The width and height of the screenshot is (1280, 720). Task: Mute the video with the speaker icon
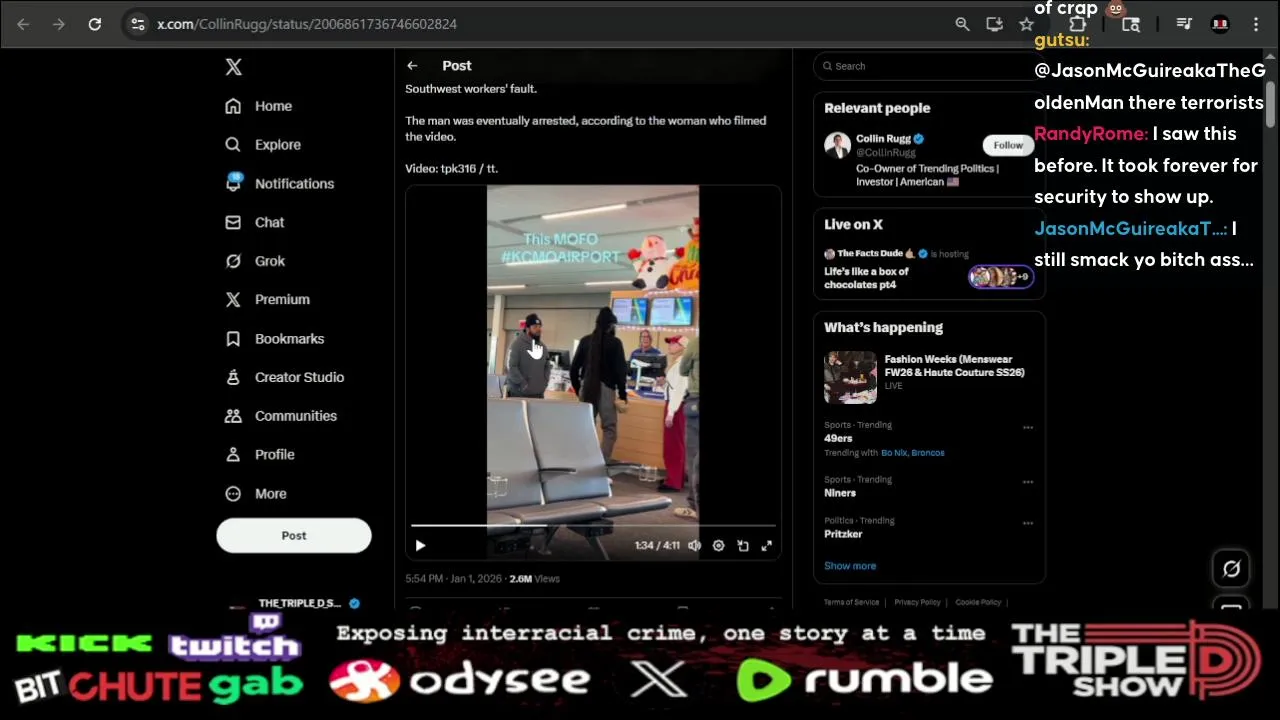click(694, 546)
